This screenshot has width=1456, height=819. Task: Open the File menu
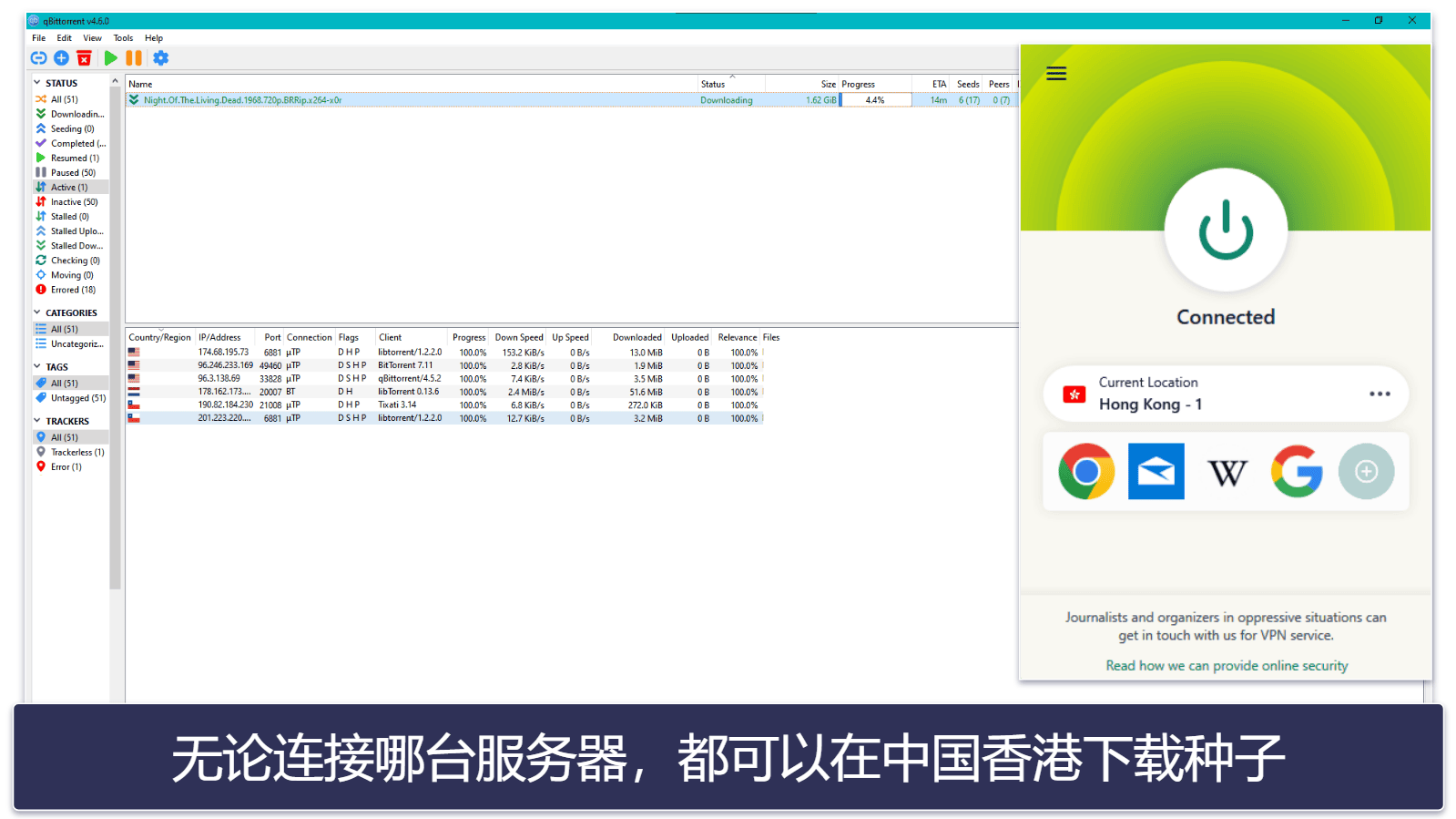click(x=39, y=38)
